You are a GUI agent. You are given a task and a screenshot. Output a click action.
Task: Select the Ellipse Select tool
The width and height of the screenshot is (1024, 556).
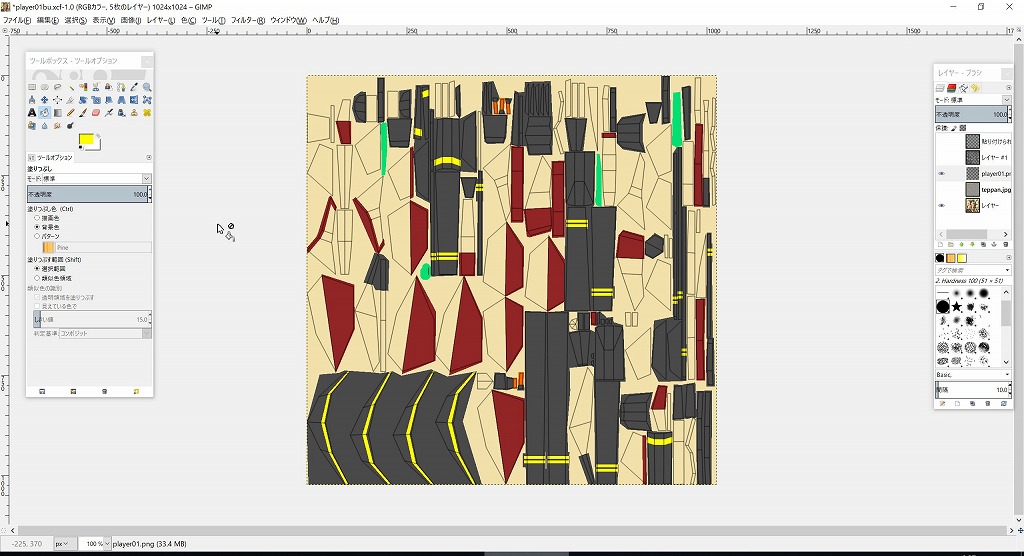[44, 87]
